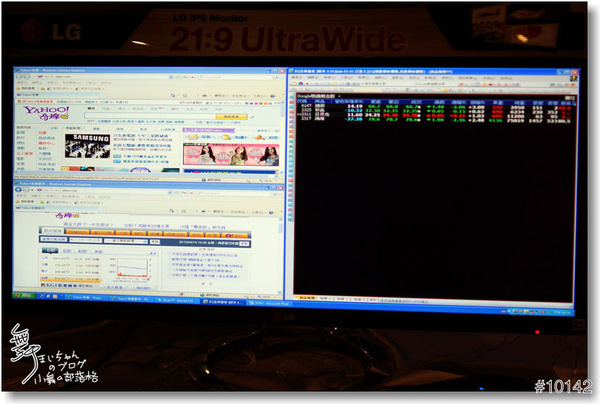The width and height of the screenshot is (600, 404).
Task: Switch to the first Yahoo taskbar button
Action: click(87, 298)
